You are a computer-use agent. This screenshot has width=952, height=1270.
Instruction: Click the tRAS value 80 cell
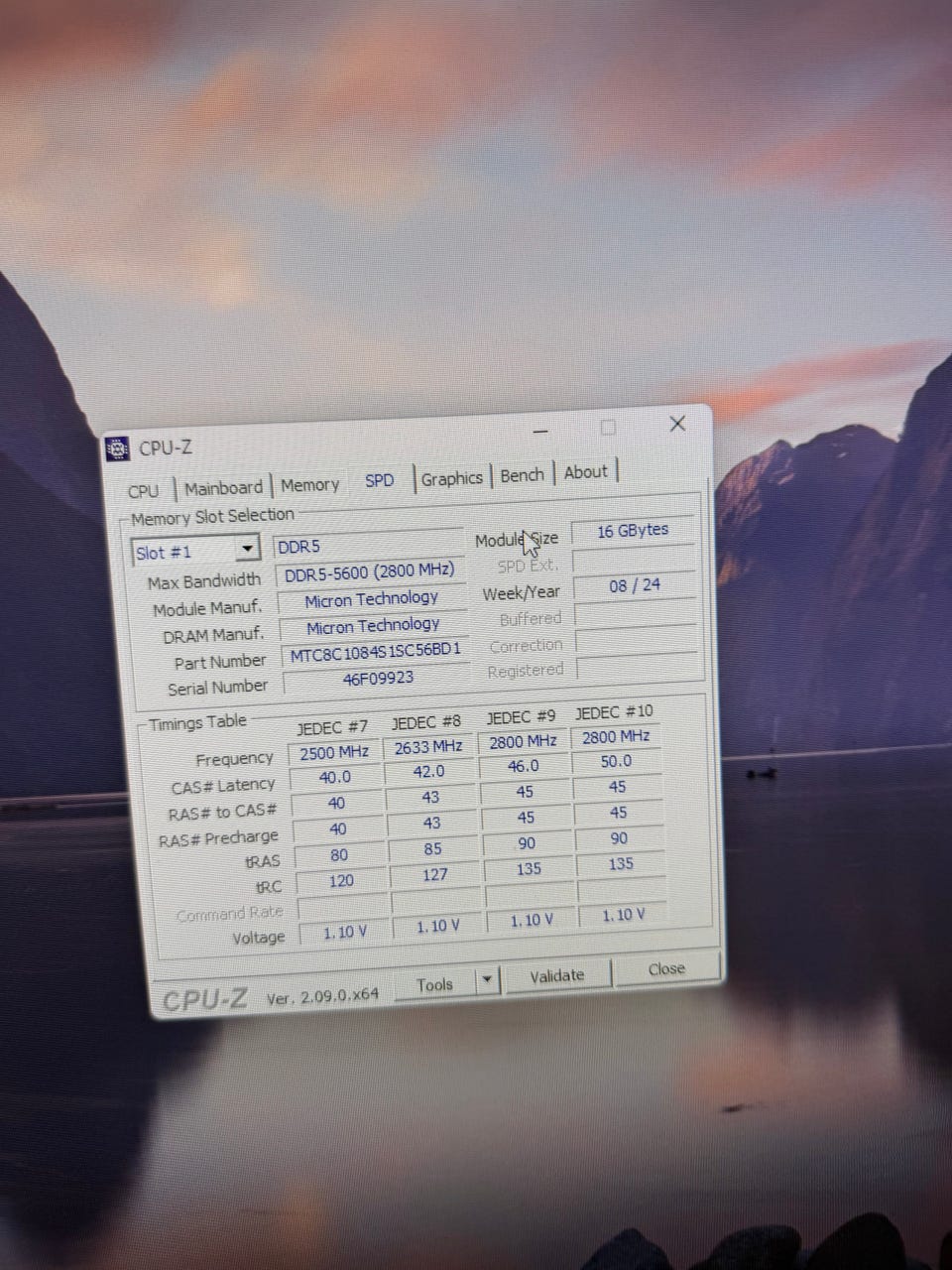(x=339, y=855)
